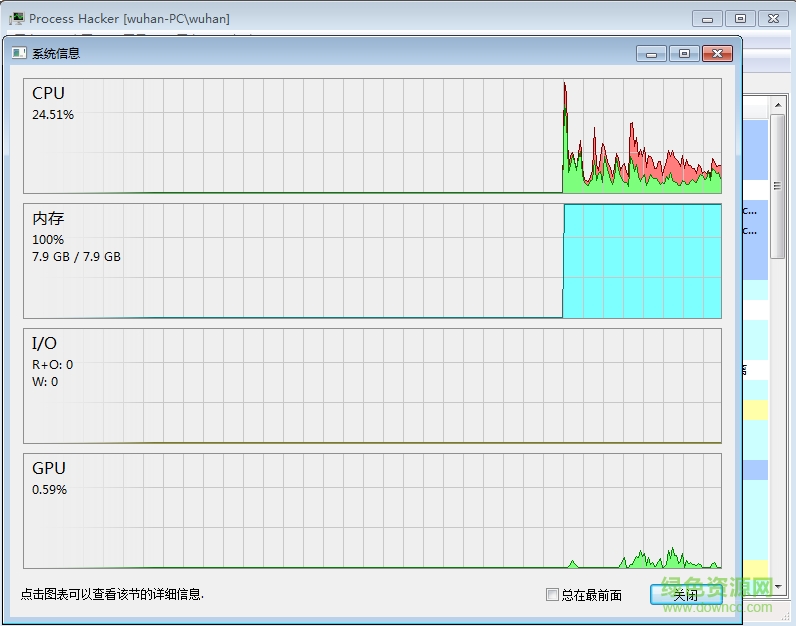Maximize the 系统信息 dialog
Image resolution: width=796 pixels, height=626 pixels.
(x=684, y=53)
